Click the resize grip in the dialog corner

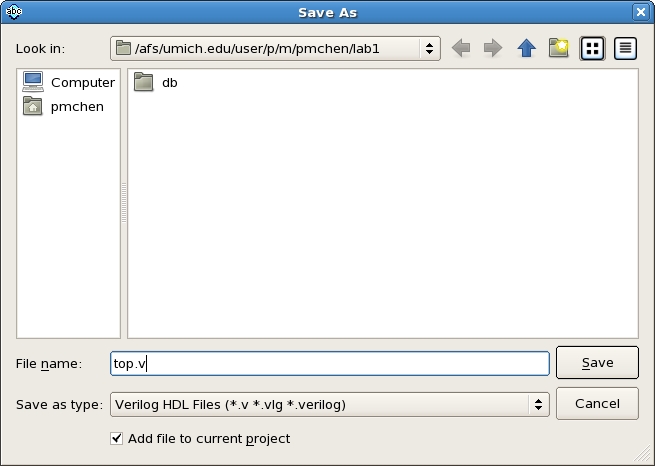click(646, 457)
